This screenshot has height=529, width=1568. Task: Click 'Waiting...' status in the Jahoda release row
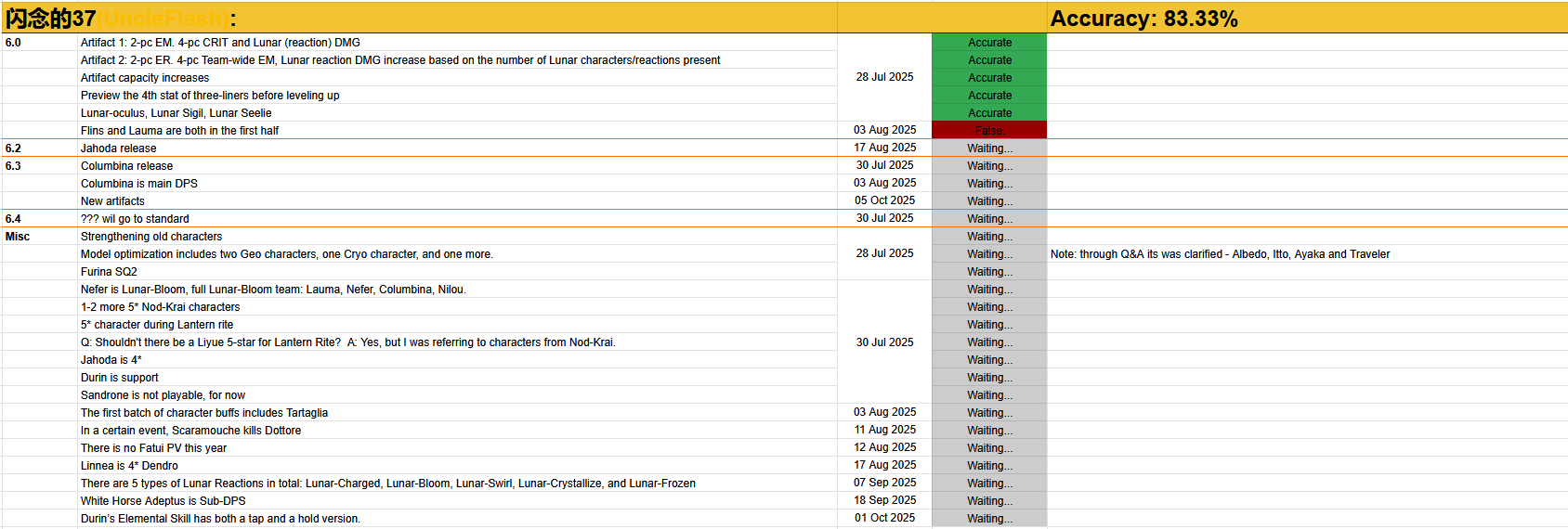coord(989,148)
